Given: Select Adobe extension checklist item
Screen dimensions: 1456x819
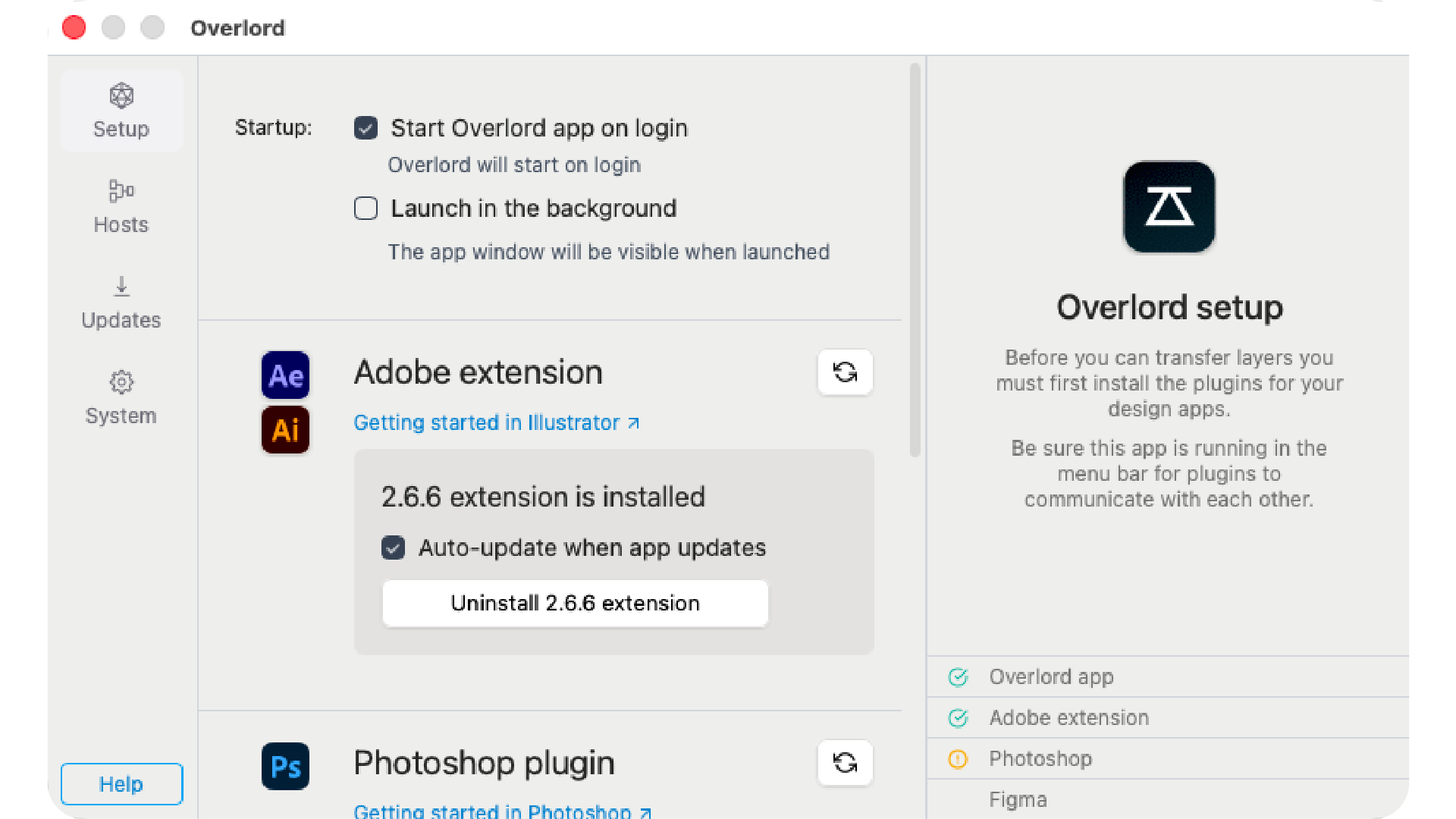Looking at the screenshot, I should (1068, 717).
